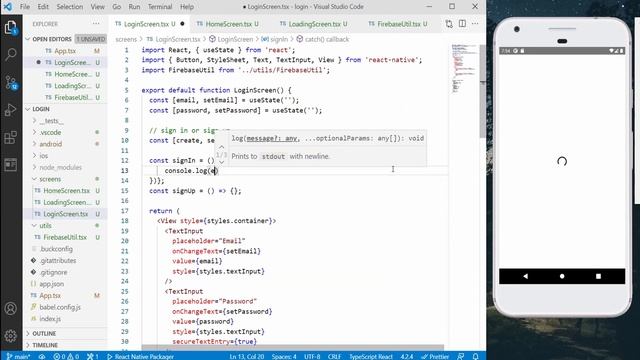Viewport: 640px width, 360px height.
Task: Open Explorer views and more actions
Action: (x=96, y=24)
